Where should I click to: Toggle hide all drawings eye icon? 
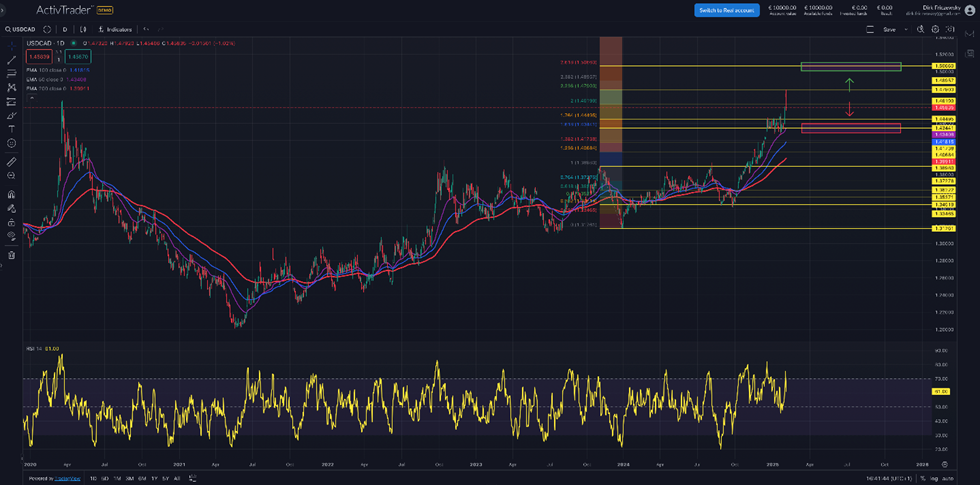click(x=11, y=236)
